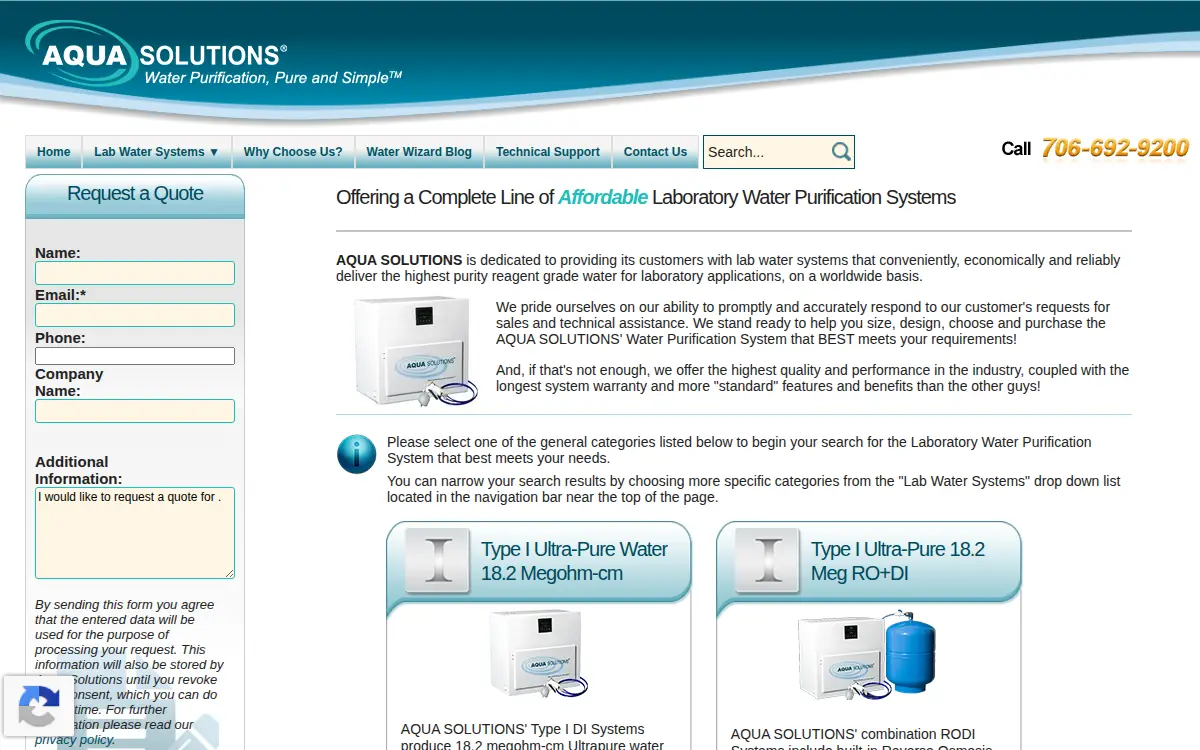Click the Type I DI system product image
Image resolution: width=1200 pixels, height=750 pixels.
tap(538, 654)
